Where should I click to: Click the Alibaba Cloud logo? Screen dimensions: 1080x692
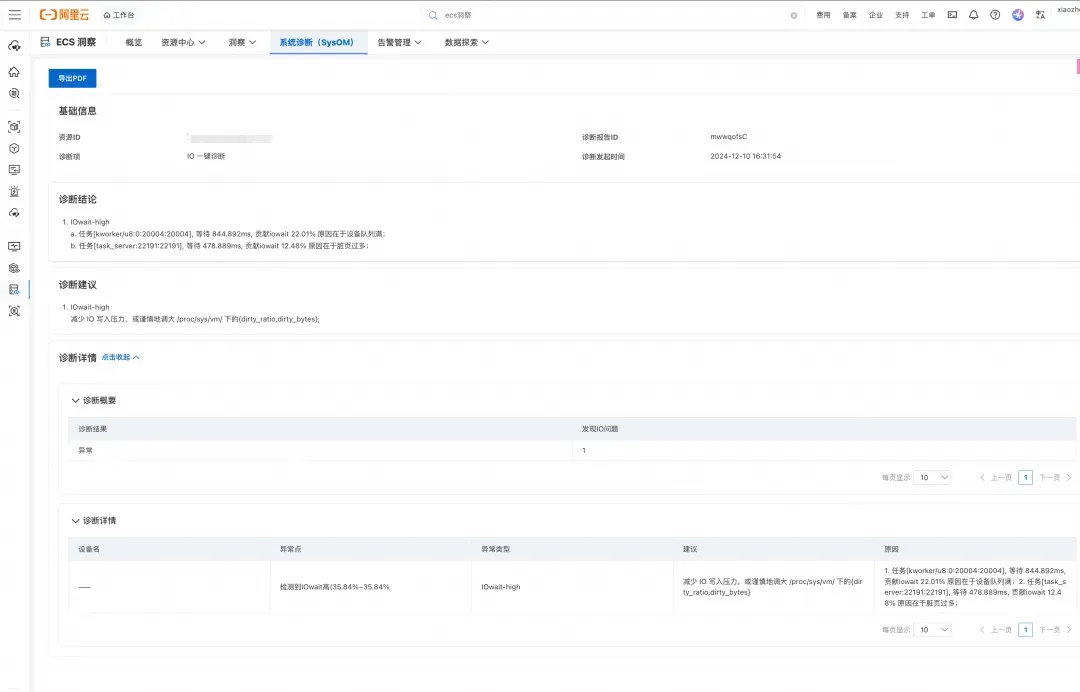point(64,14)
